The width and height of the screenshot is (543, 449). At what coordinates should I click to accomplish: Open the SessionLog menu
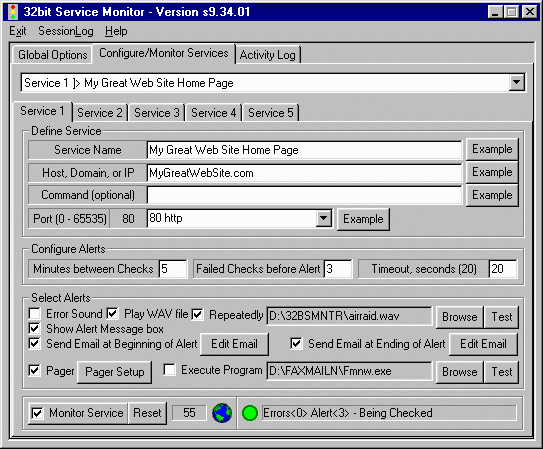tap(66, 31)
